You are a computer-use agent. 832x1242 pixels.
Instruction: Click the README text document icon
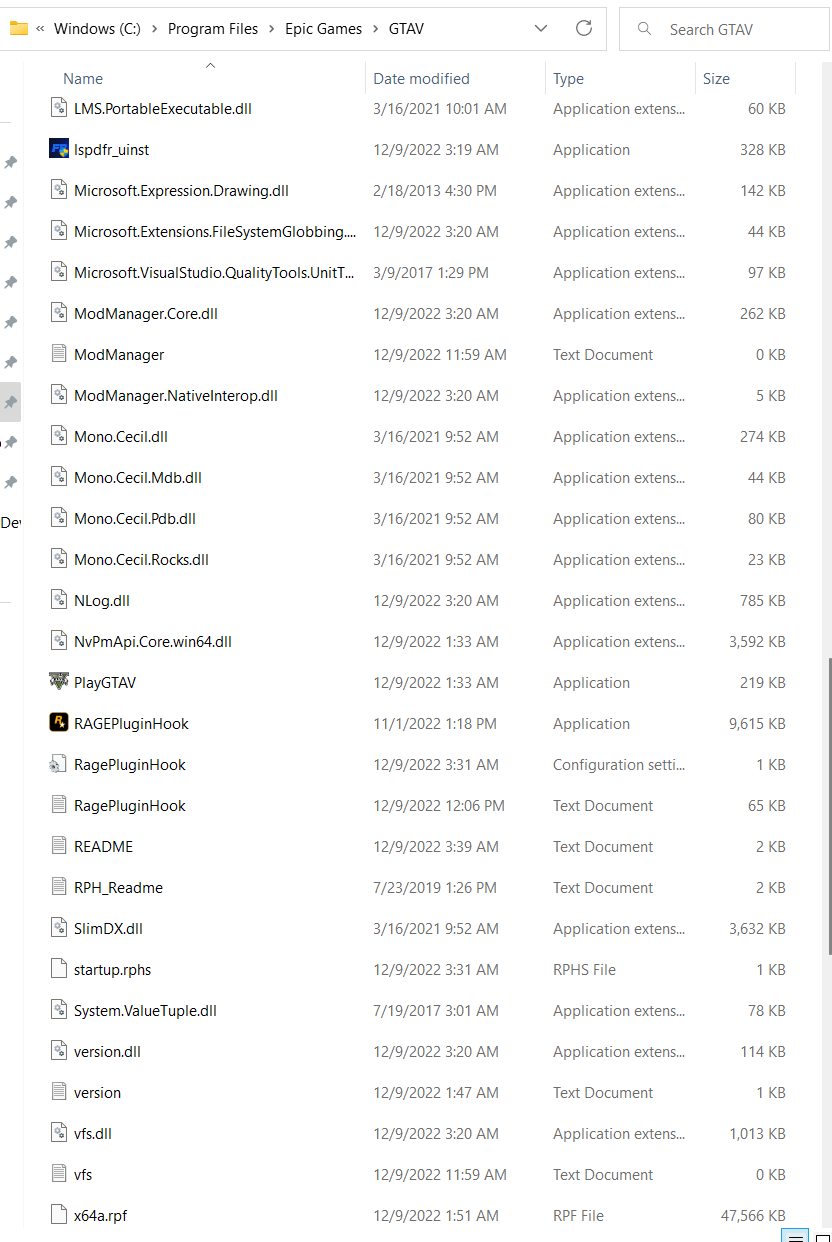tap(59, 846)
